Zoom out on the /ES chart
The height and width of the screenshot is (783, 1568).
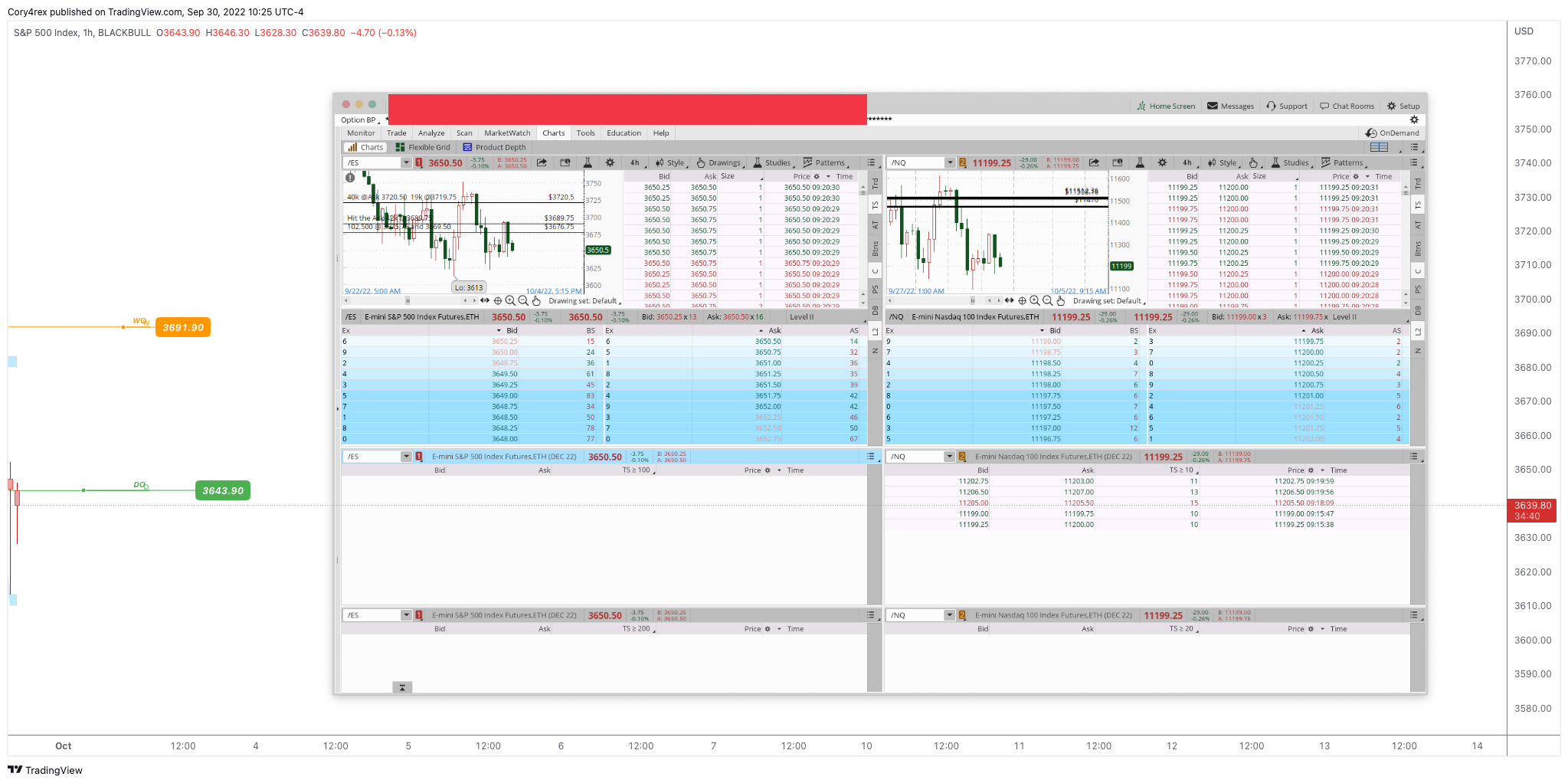[x=523, y=300]
